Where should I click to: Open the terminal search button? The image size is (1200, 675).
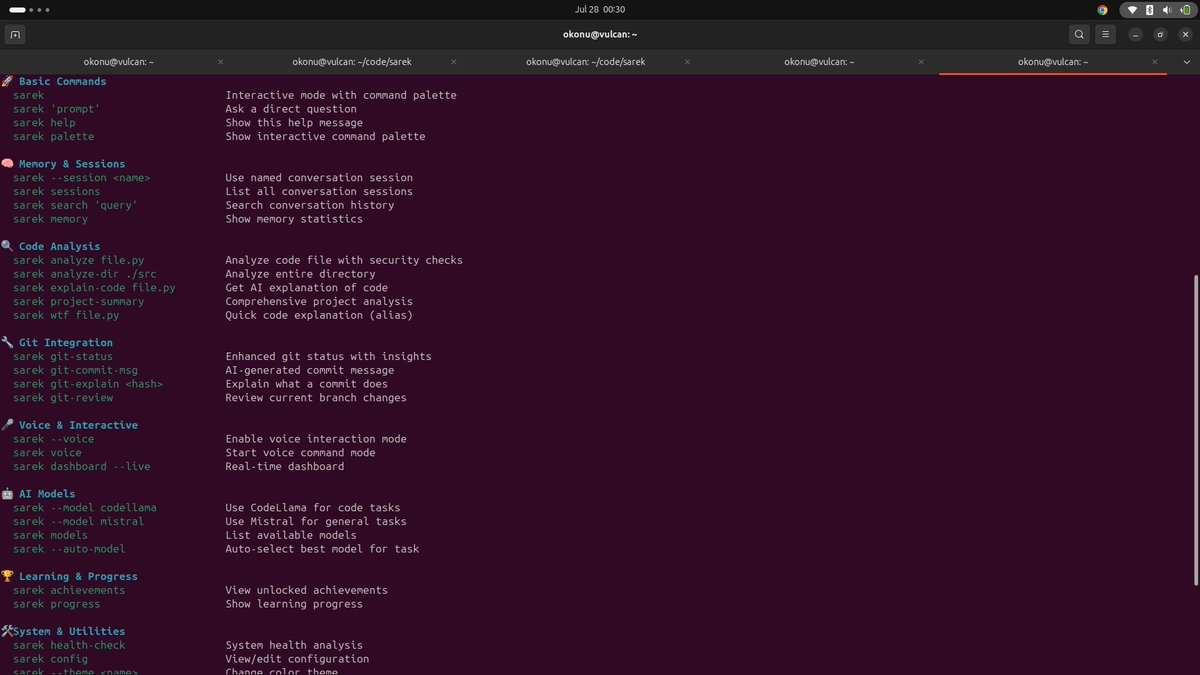[x=1079, y=34]
